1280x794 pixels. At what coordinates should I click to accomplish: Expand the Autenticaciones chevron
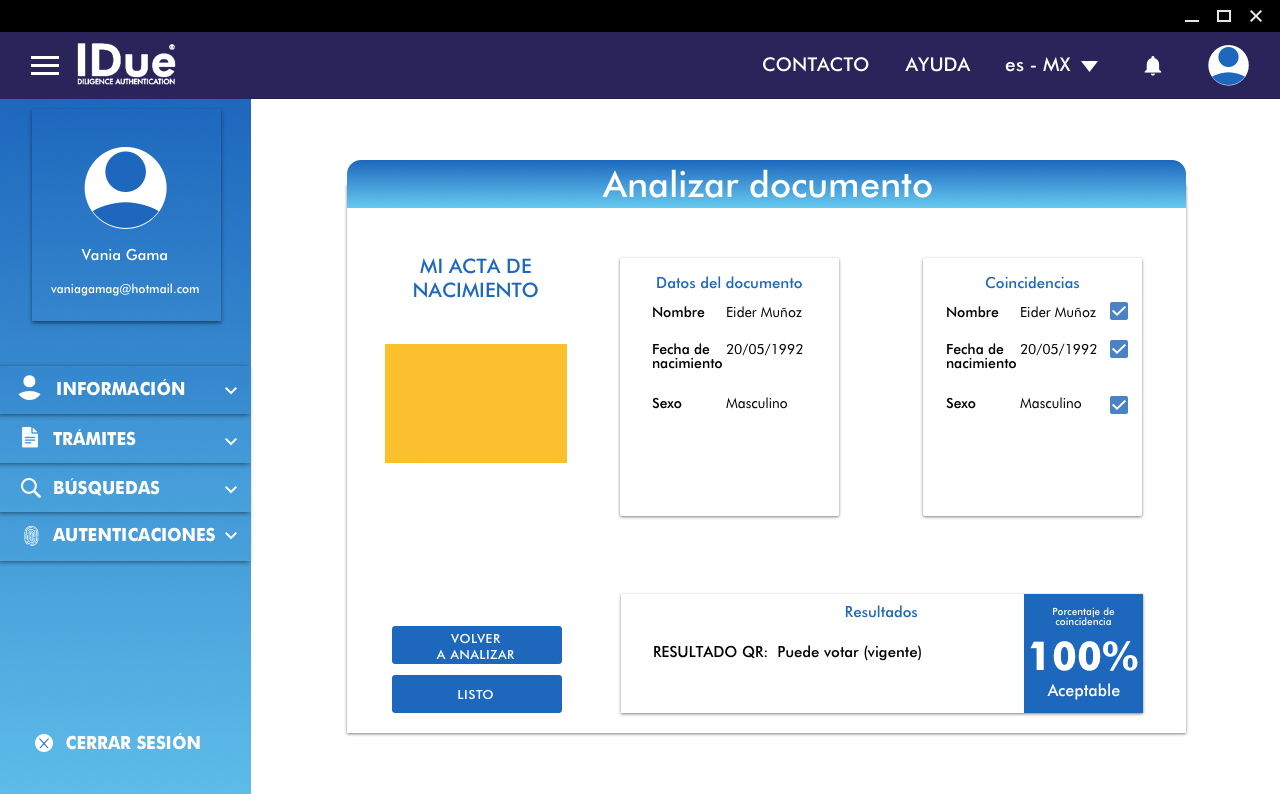point(231,536)
